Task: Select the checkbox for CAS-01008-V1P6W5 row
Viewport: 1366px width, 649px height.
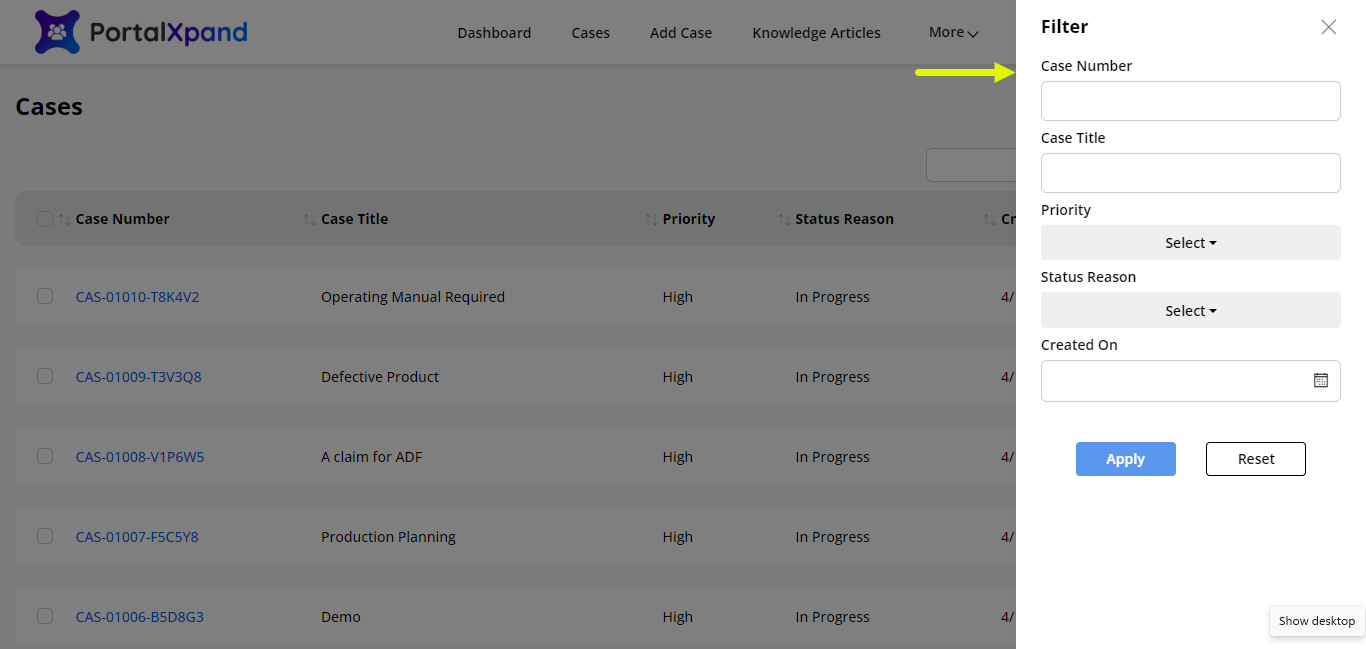Action: [x=45, y=456]
